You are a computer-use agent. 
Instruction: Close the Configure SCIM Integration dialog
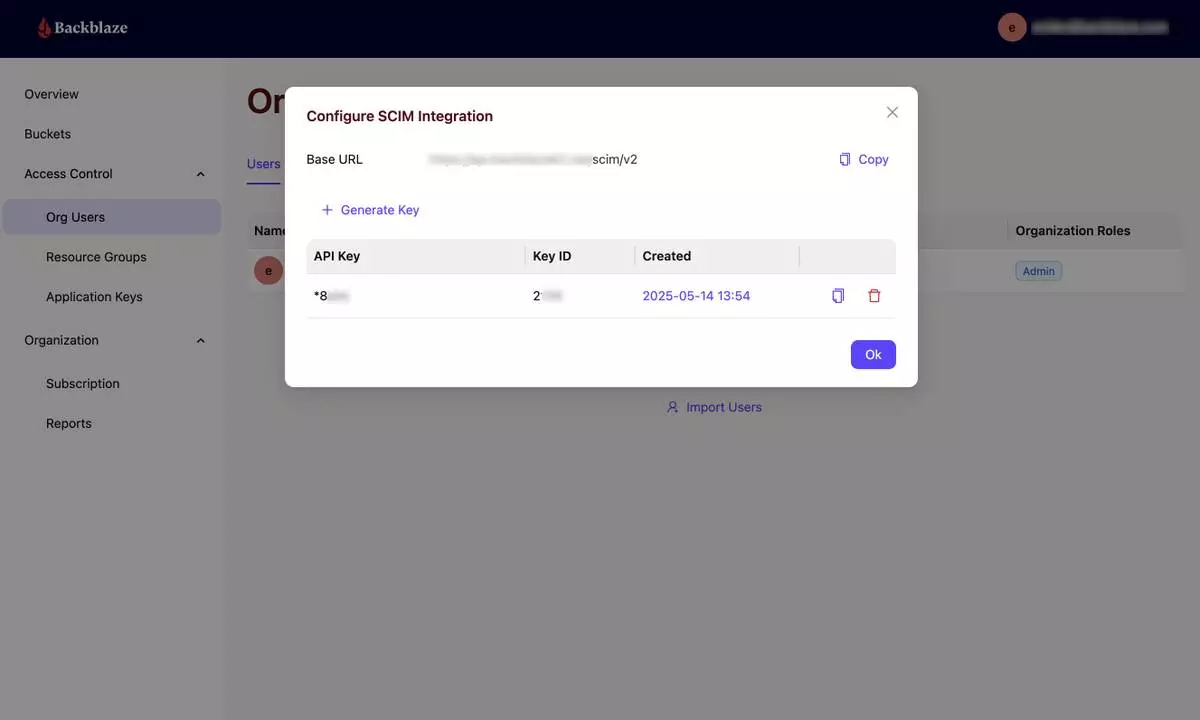coord(892,112)
